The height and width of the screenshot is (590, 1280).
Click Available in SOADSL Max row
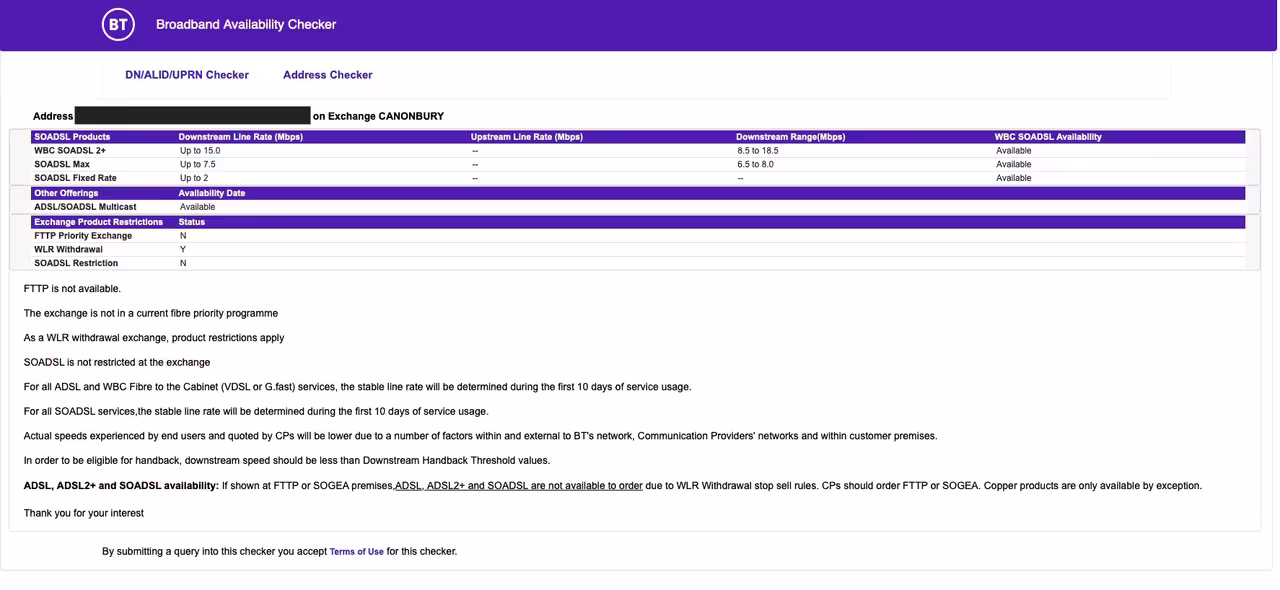(x=1014, y=164)
